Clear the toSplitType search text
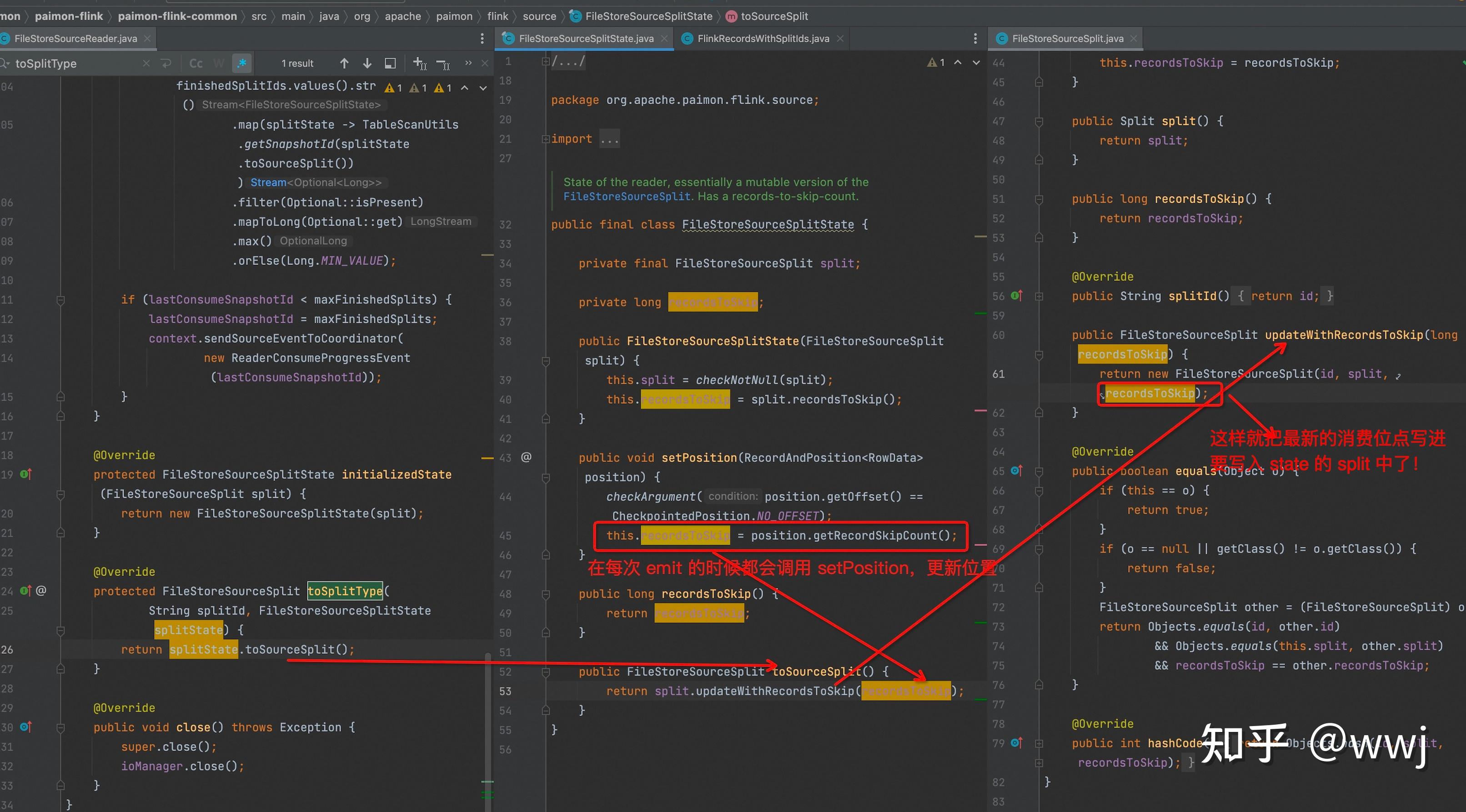The width and height of the screenshot is (1466, 812). (x=146, y=63)
